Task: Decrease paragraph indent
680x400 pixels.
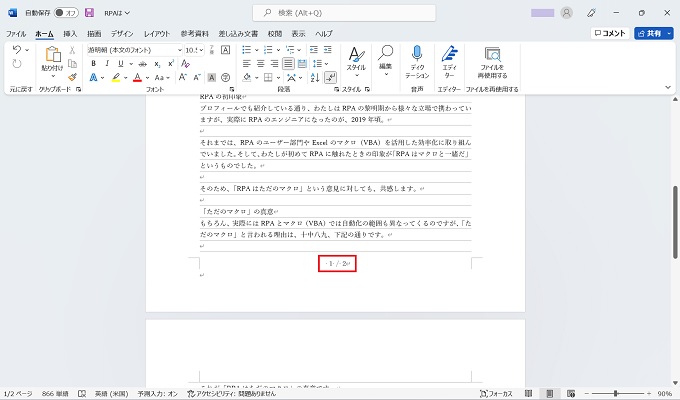Action: point(314,50)
